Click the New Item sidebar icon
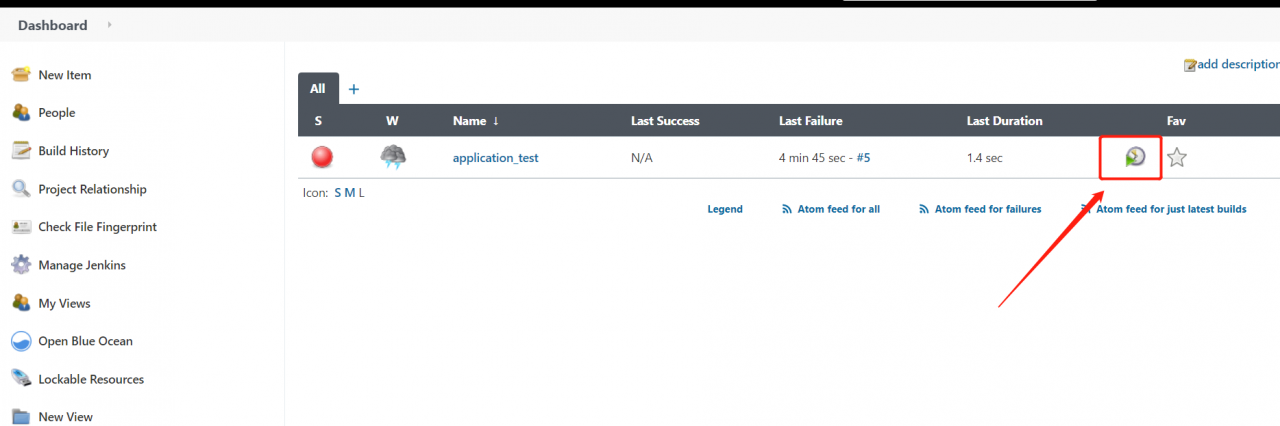 pos(20,75)
